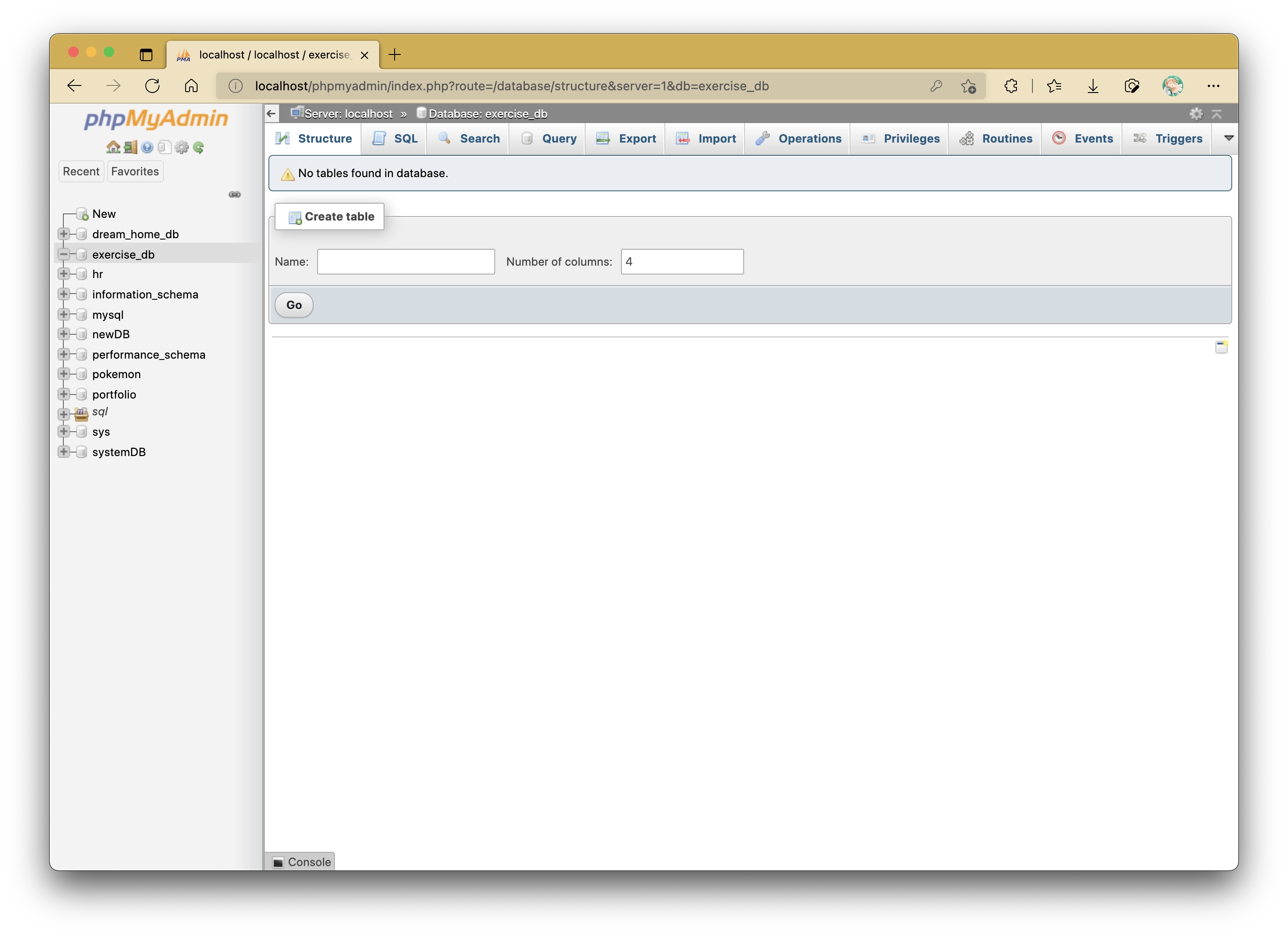This screenshot has width=1288, height=936.
Task: Click browser home icon
Action: (x=191, y=86)
